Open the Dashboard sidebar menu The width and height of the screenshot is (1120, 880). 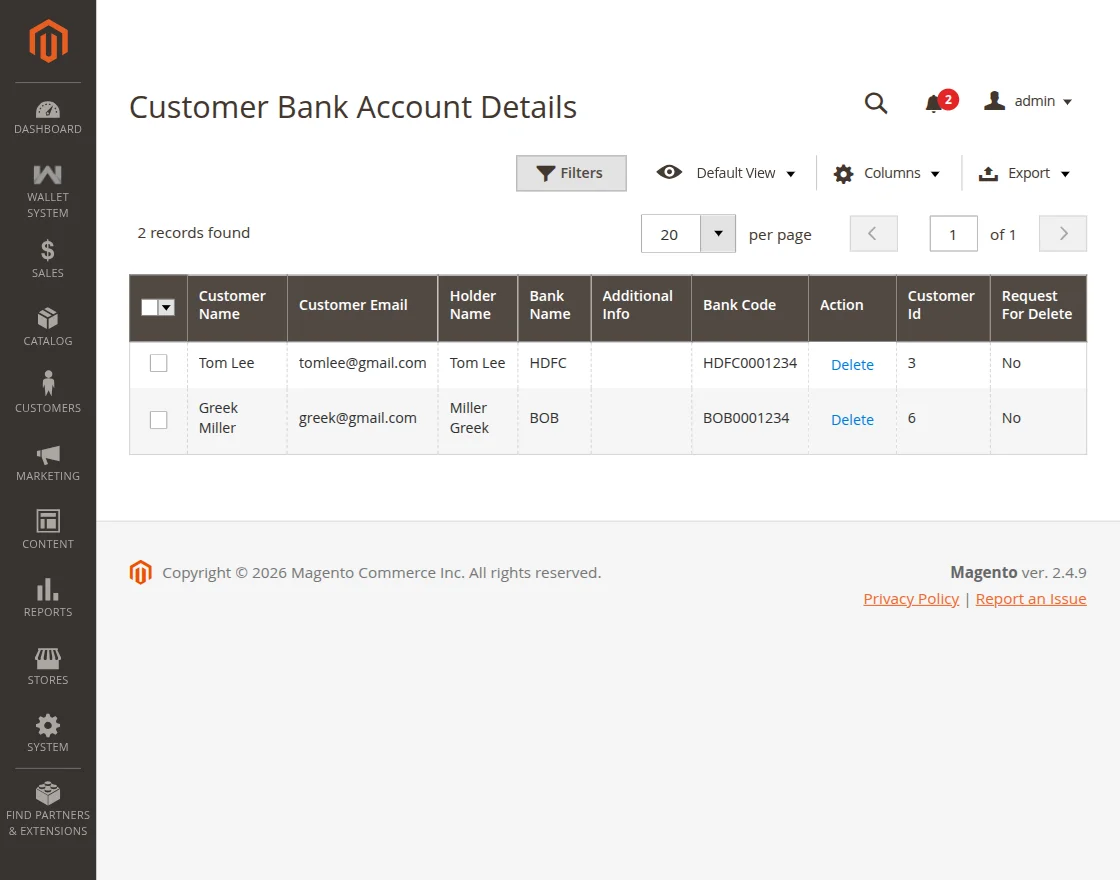tap(48, 118)
